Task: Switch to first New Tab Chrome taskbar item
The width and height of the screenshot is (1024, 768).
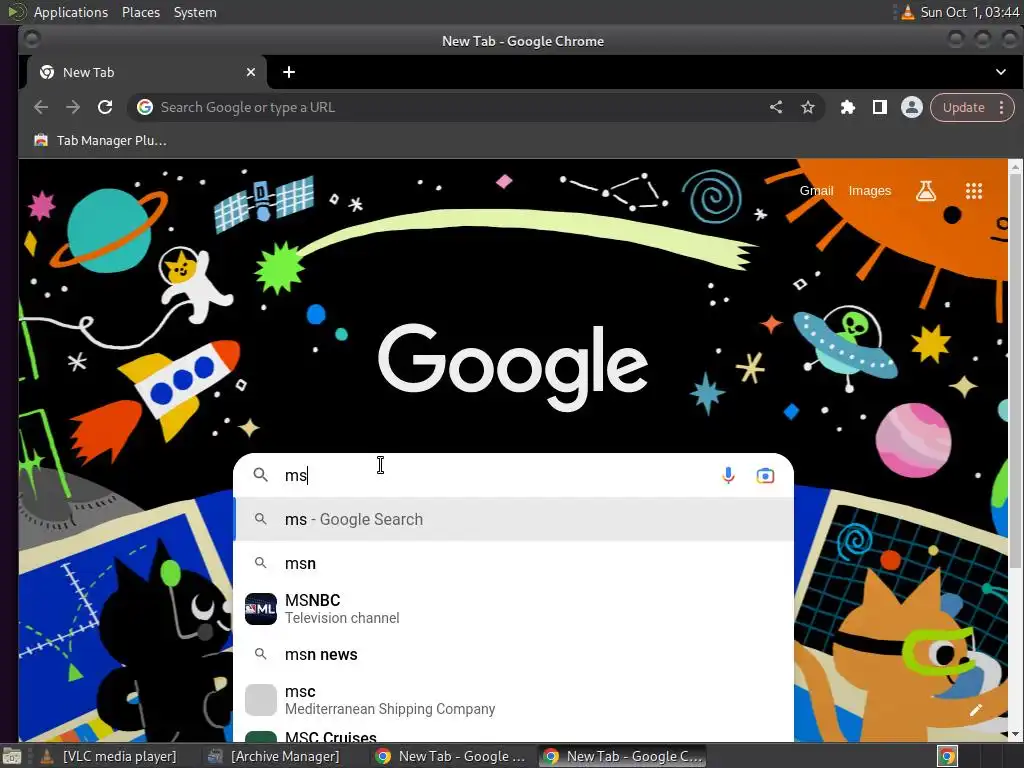Action: coord(451,756)
